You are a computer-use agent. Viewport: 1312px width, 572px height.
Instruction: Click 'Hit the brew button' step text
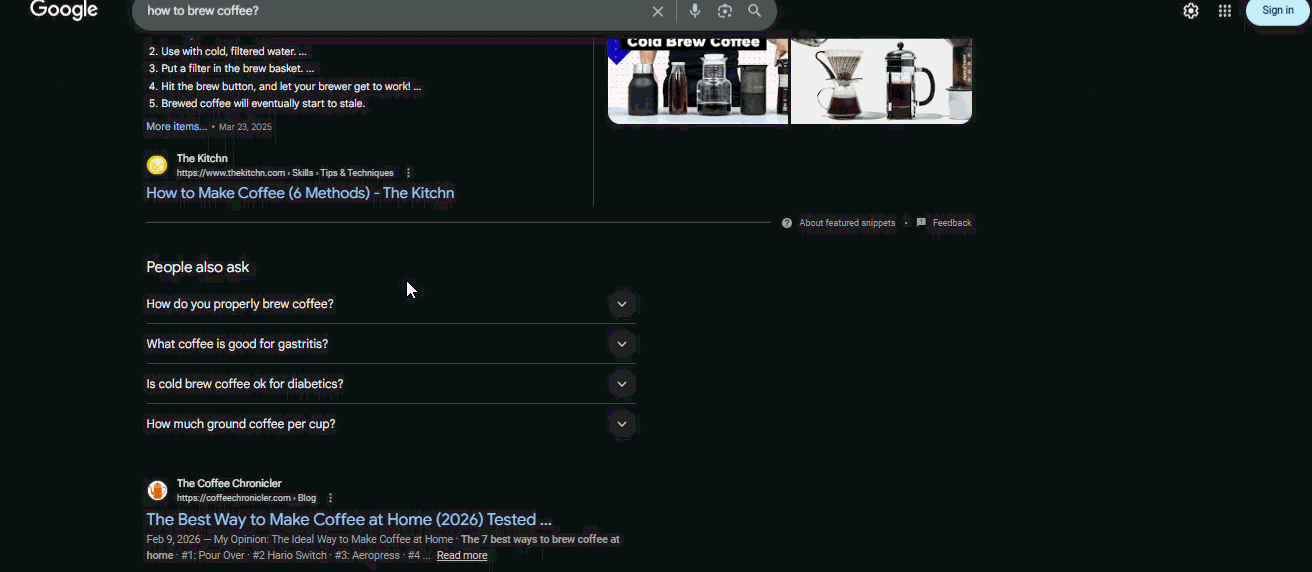(291, 86)
